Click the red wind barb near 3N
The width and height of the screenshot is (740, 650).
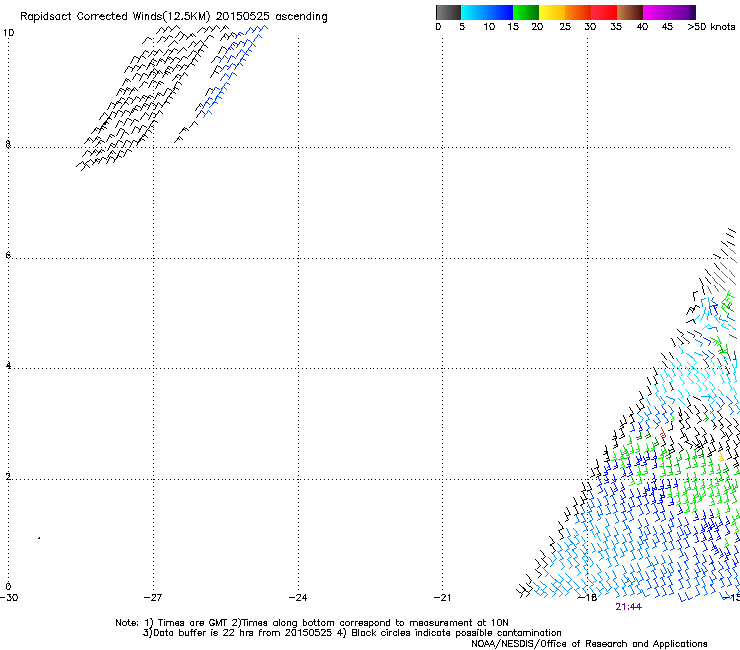(663, 432)
